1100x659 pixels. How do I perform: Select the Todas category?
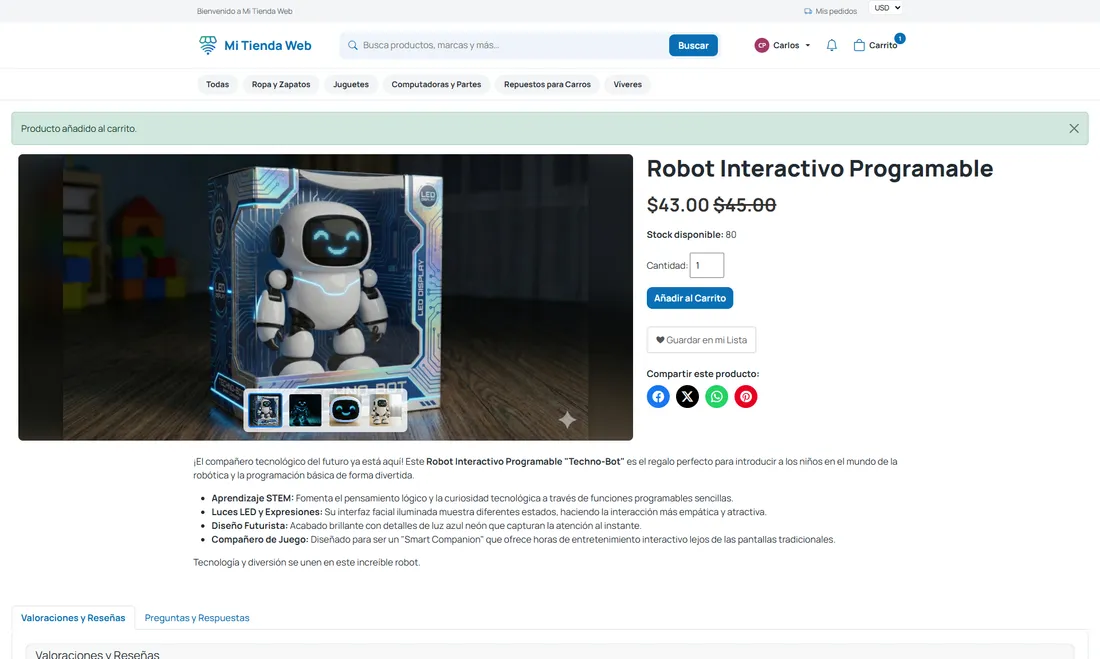coord(217,84)
